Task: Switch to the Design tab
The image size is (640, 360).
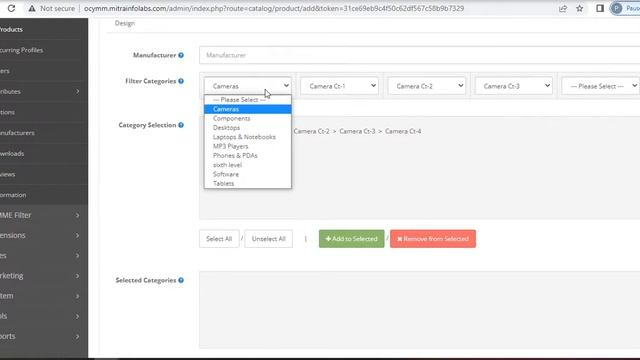Action: click(x=125, y=23)
